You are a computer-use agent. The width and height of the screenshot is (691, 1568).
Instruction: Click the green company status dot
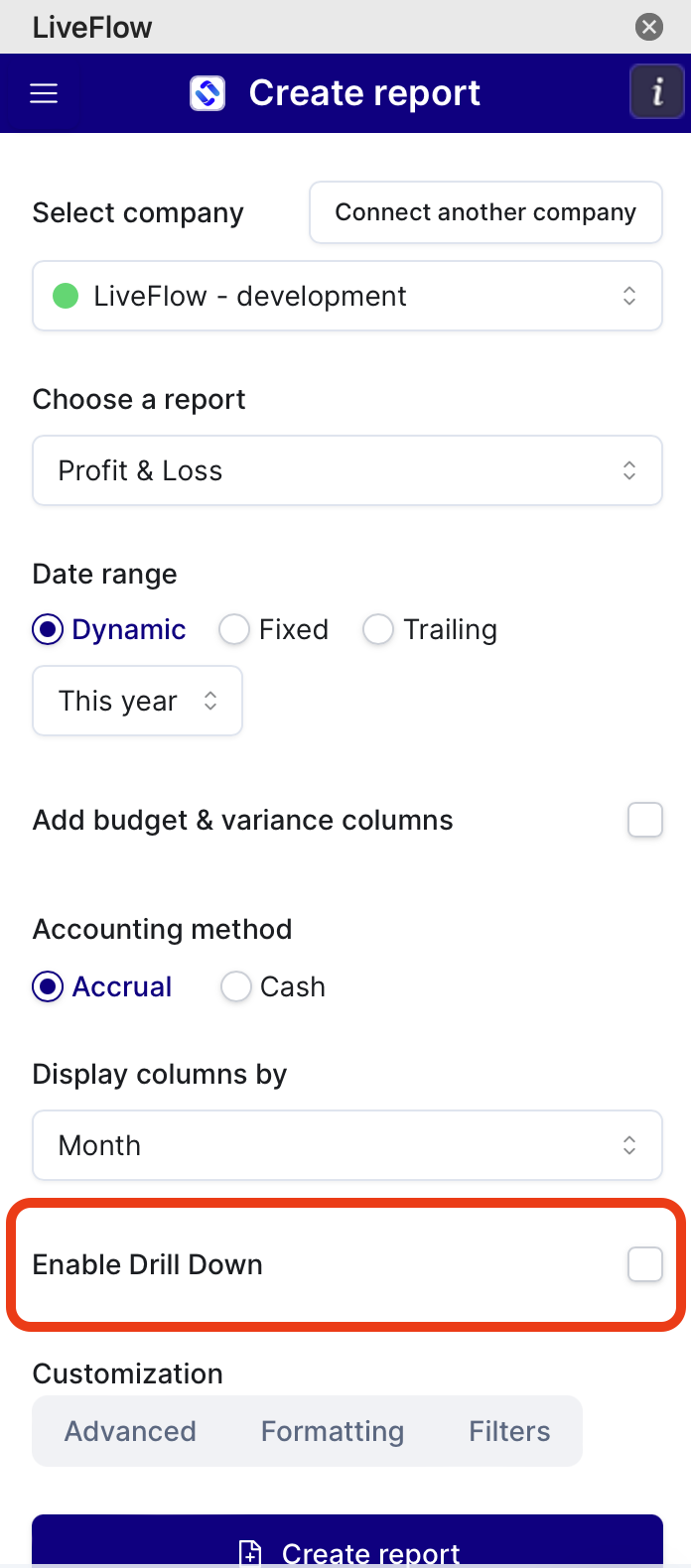coord(66,296)
